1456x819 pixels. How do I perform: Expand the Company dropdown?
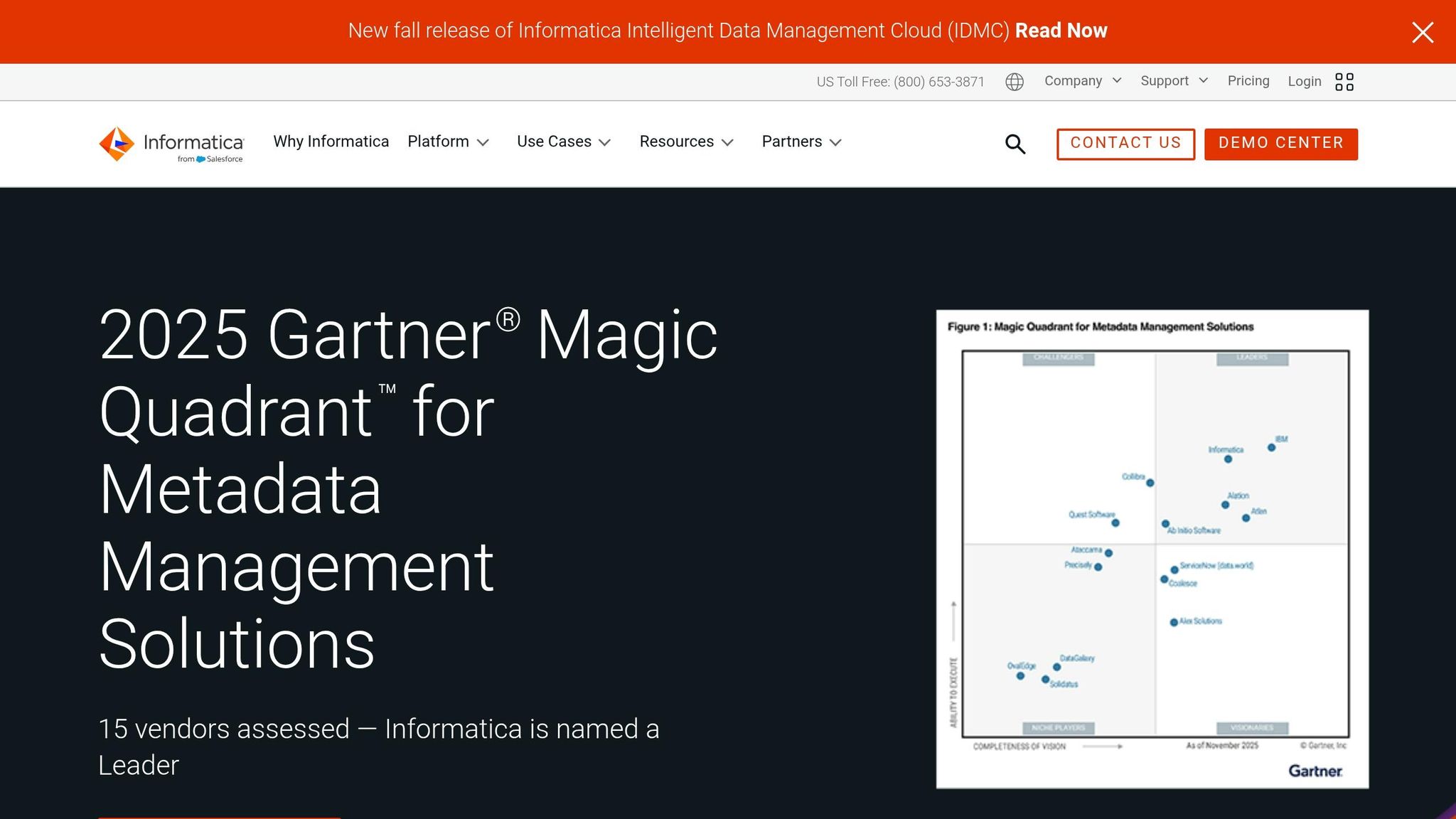[x=1083, y=81]
